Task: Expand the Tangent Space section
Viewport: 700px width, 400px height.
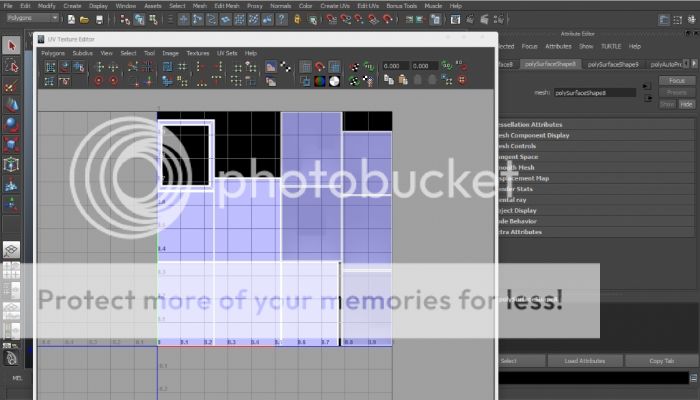Action: (596, 157)
